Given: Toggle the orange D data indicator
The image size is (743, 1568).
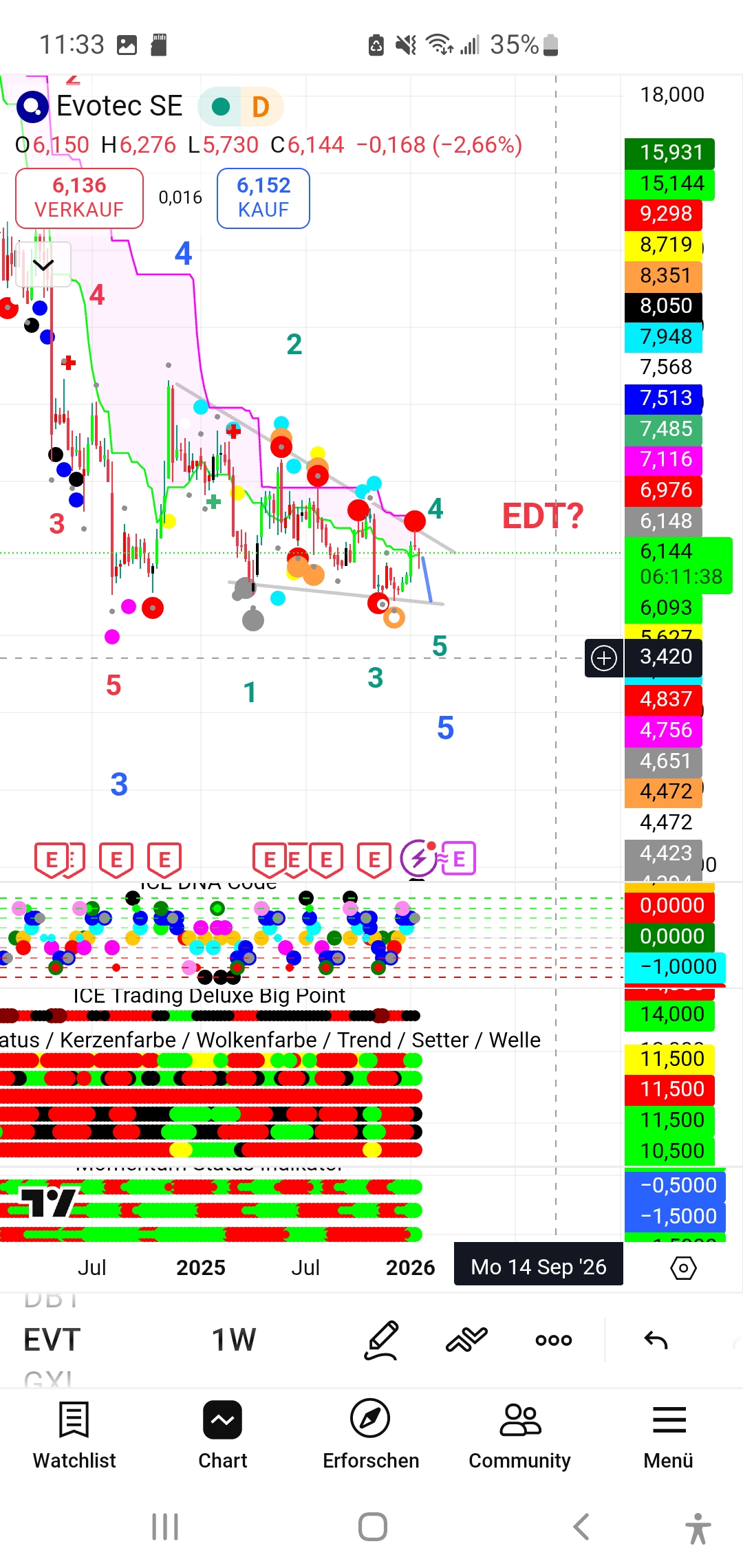Looking at the screenshot, I should point(261,107).
